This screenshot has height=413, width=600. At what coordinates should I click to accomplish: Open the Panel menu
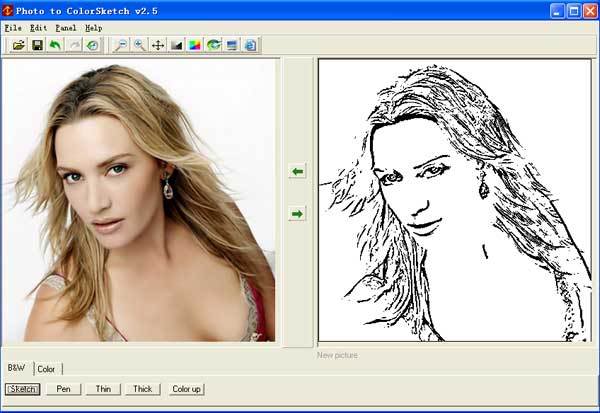point(65,28)
